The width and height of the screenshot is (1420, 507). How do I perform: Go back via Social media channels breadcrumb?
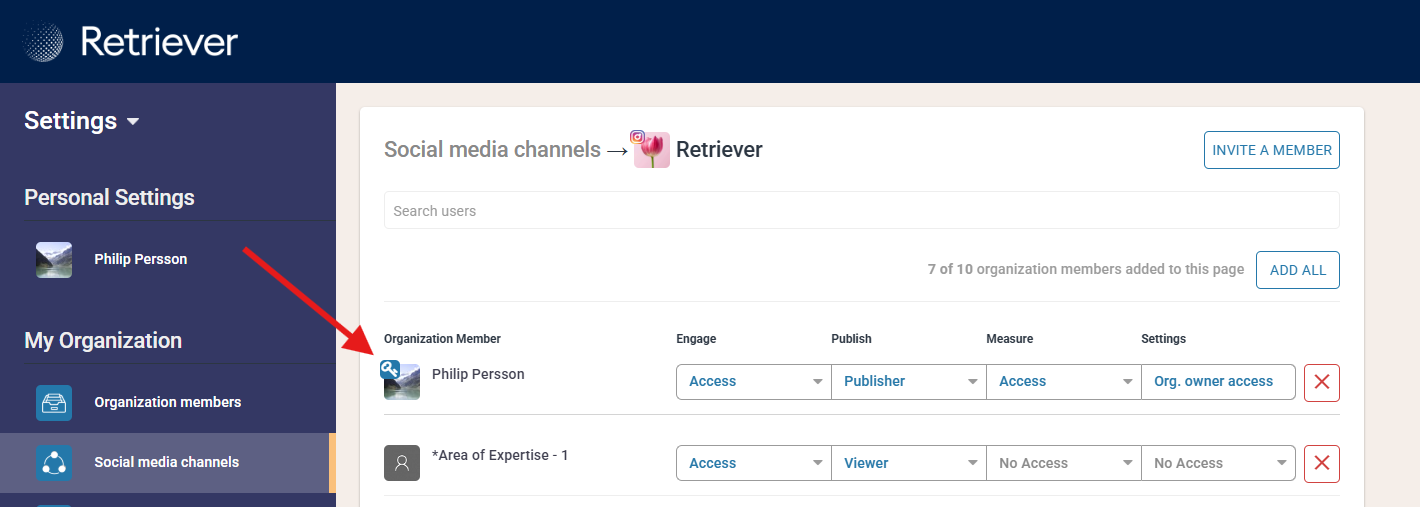tap(492, 150)
